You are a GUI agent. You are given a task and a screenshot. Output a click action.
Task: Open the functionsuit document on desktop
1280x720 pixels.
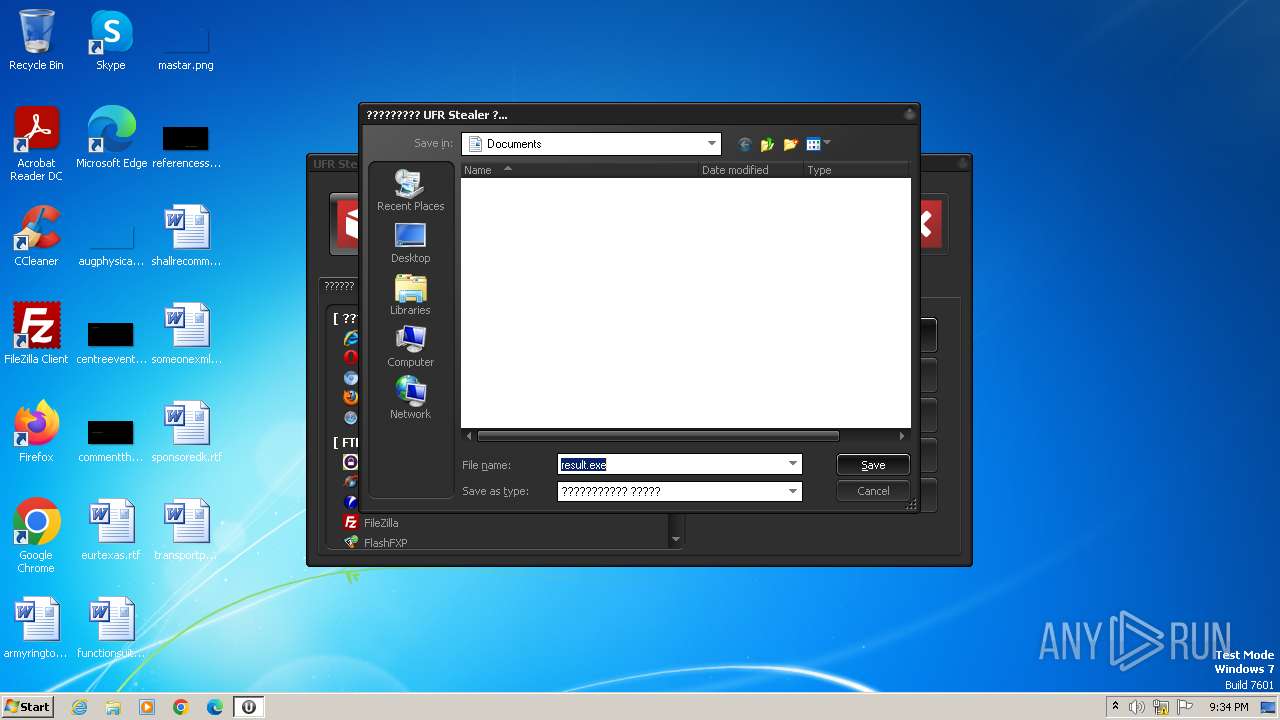click(111, 628)
